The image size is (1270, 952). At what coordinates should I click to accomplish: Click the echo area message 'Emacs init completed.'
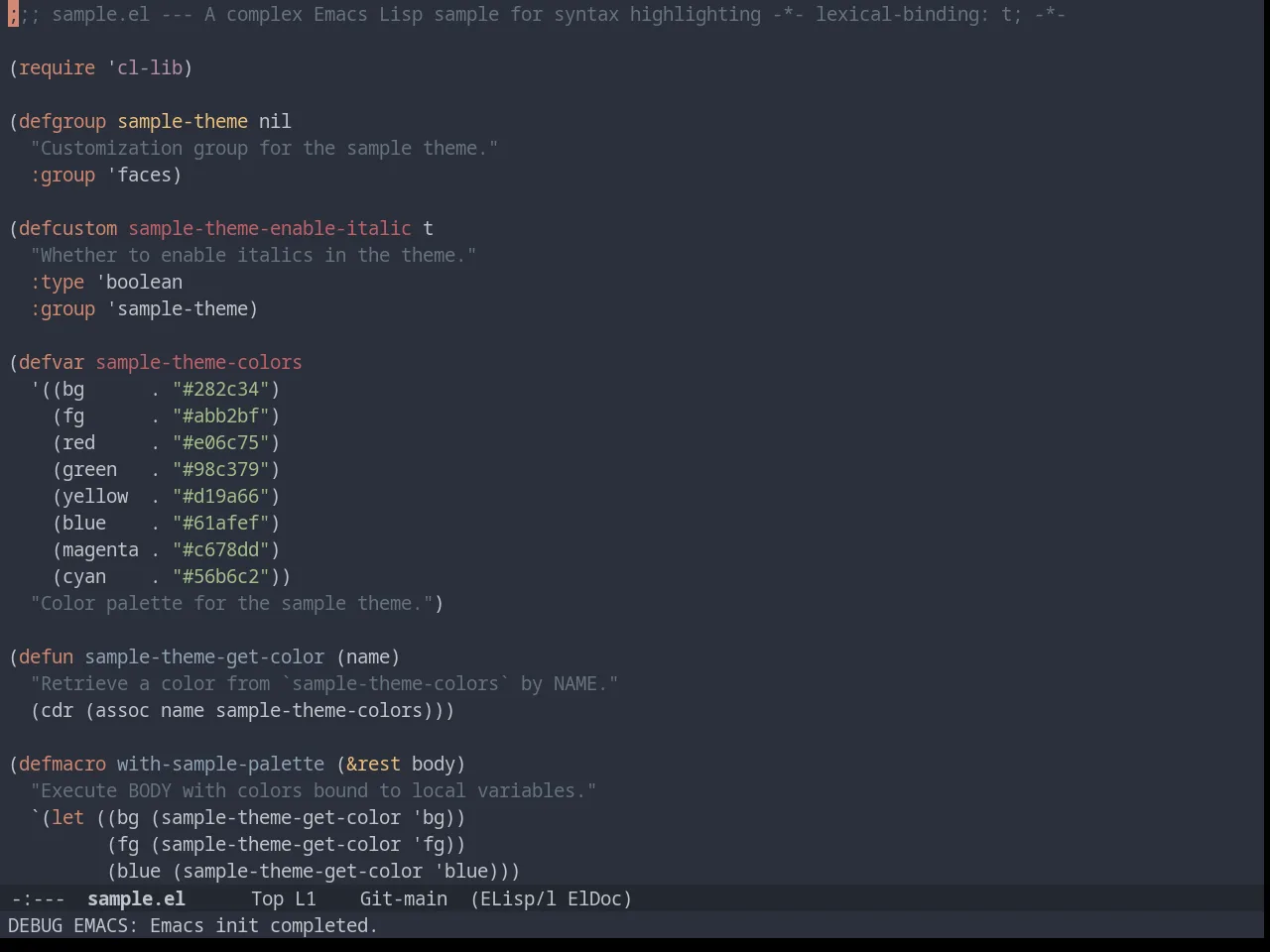[x=263, y=925]
